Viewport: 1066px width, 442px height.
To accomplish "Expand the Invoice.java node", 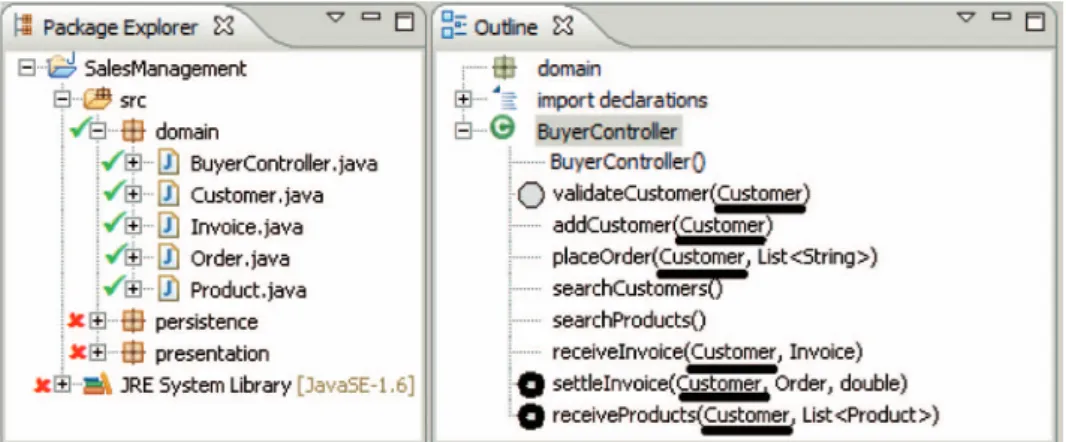I will click(133, 227).
